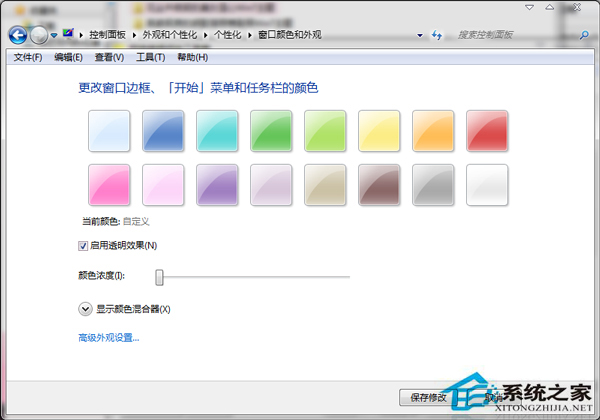
Task: Pick the red color swatch
Action: [487, 131]
